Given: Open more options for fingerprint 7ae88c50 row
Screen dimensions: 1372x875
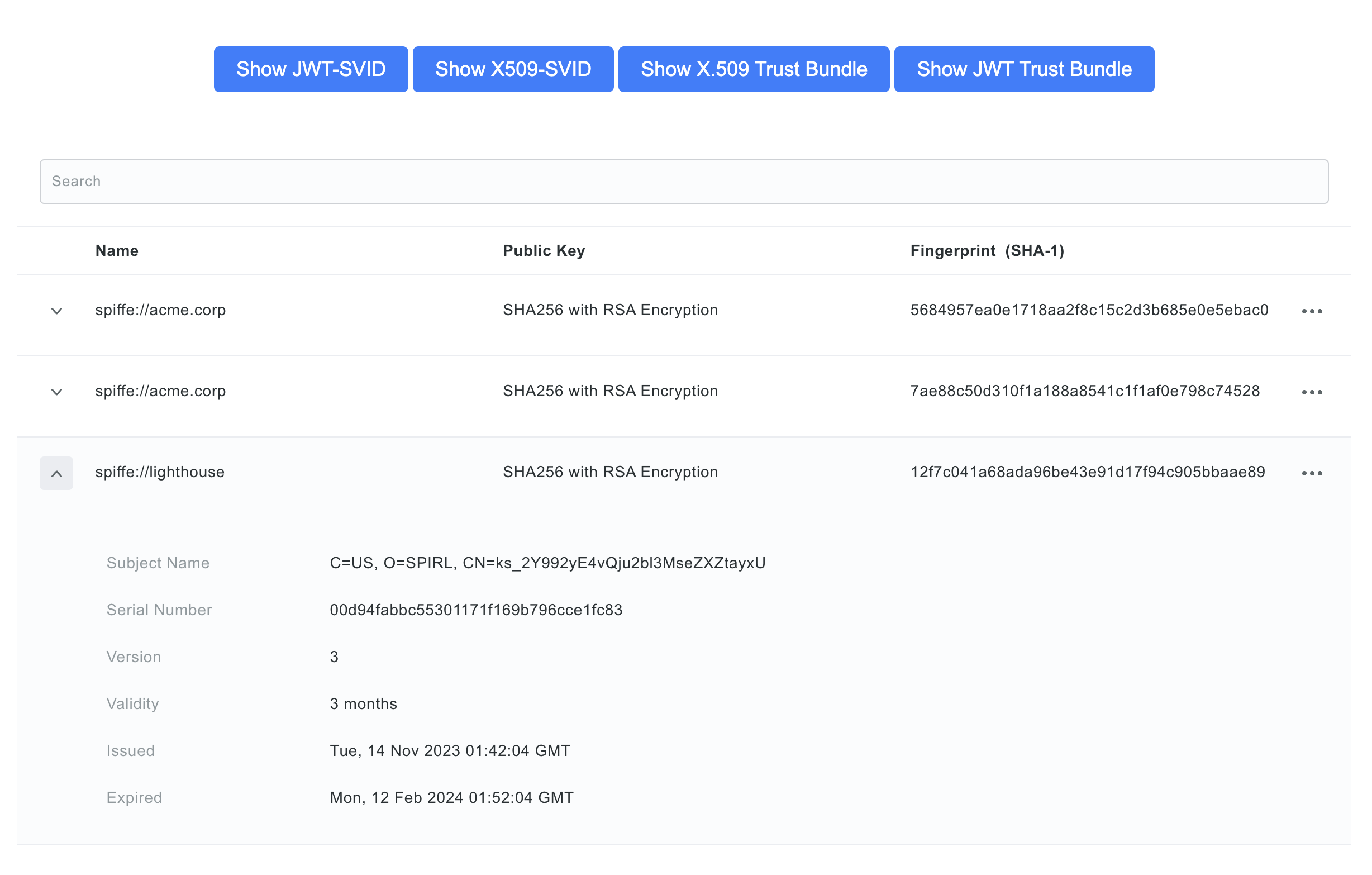Looking at the screenshot, I should [1312, 392].
